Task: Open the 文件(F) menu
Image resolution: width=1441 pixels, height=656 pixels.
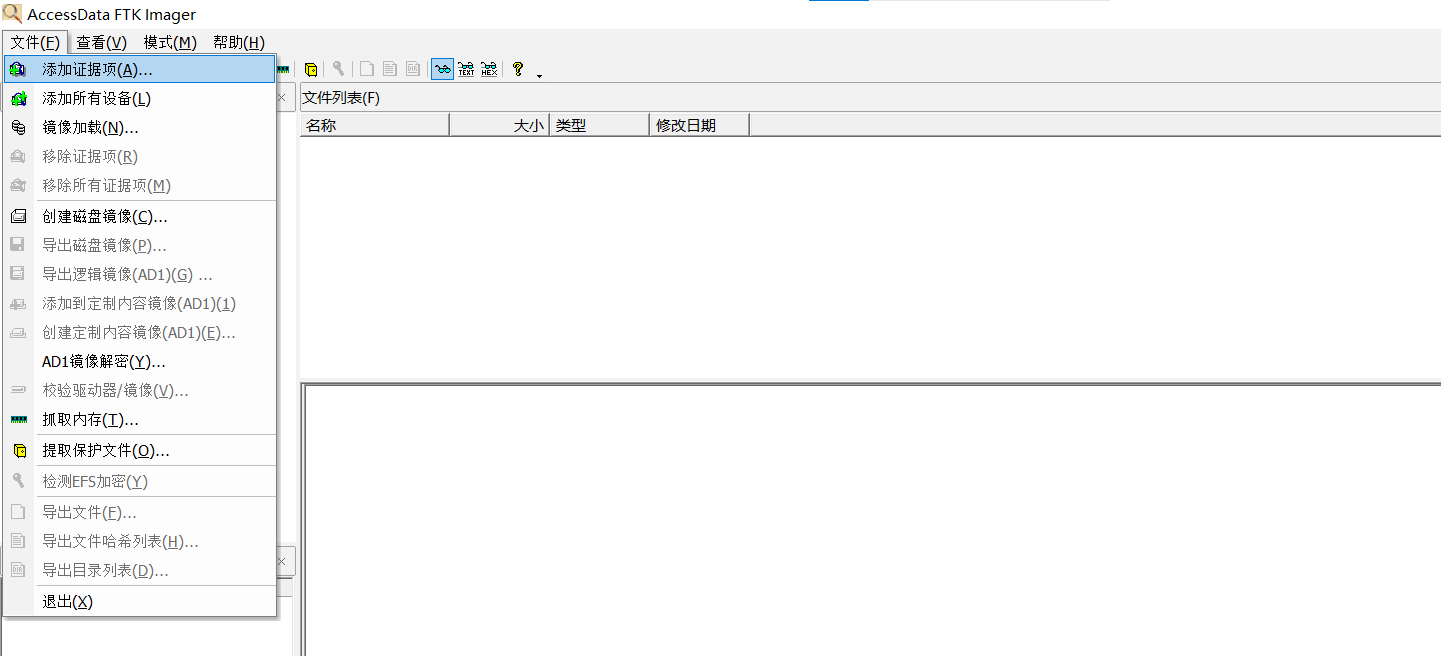Action: click(35, 42)
